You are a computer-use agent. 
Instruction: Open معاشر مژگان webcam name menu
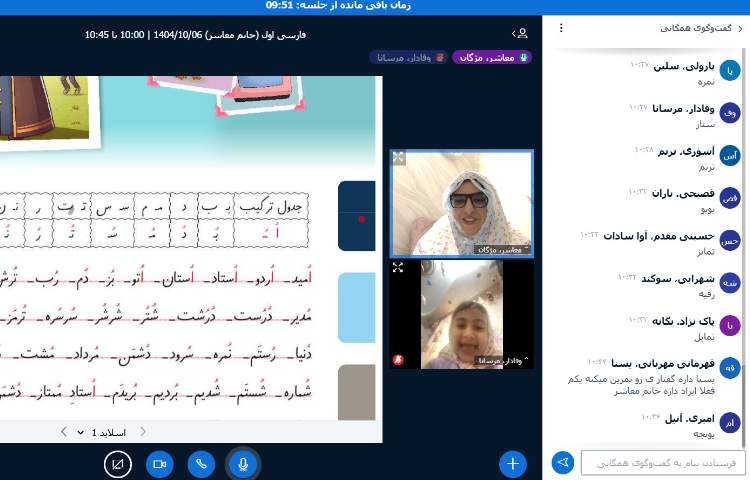pyautogui.click(x=501, y=250)
